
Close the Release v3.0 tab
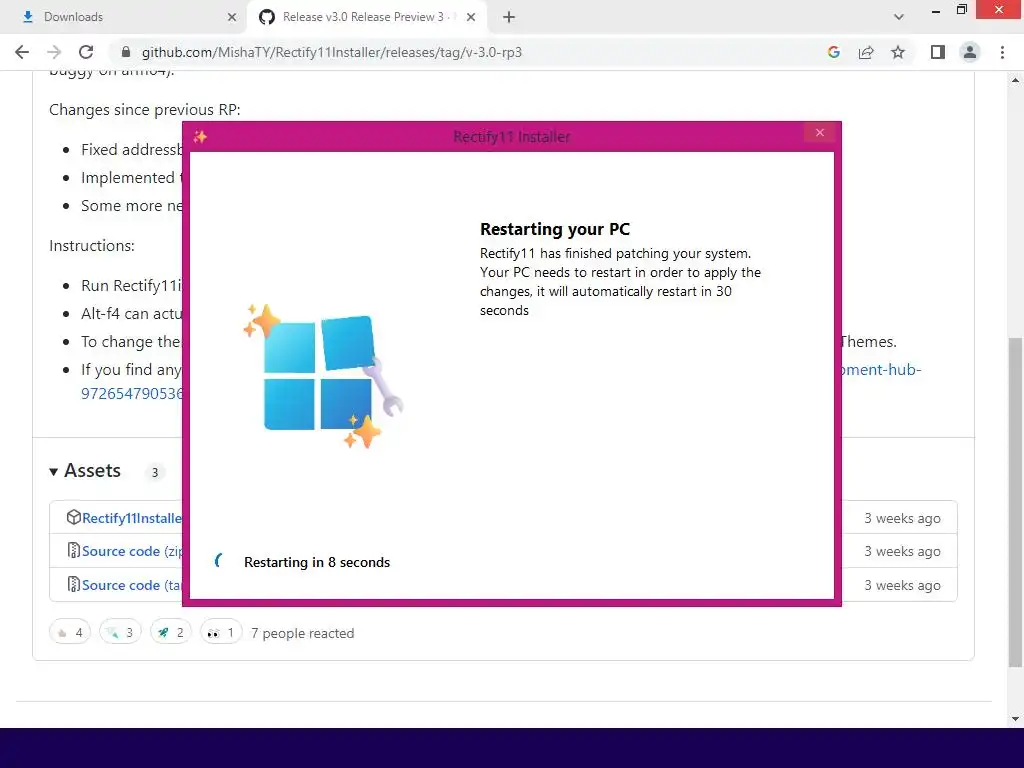tap(471, 17)
